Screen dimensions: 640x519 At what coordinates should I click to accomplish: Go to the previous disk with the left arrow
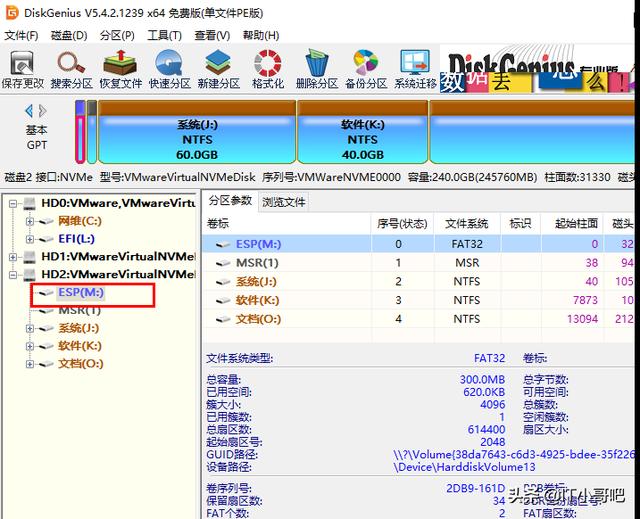29,111
